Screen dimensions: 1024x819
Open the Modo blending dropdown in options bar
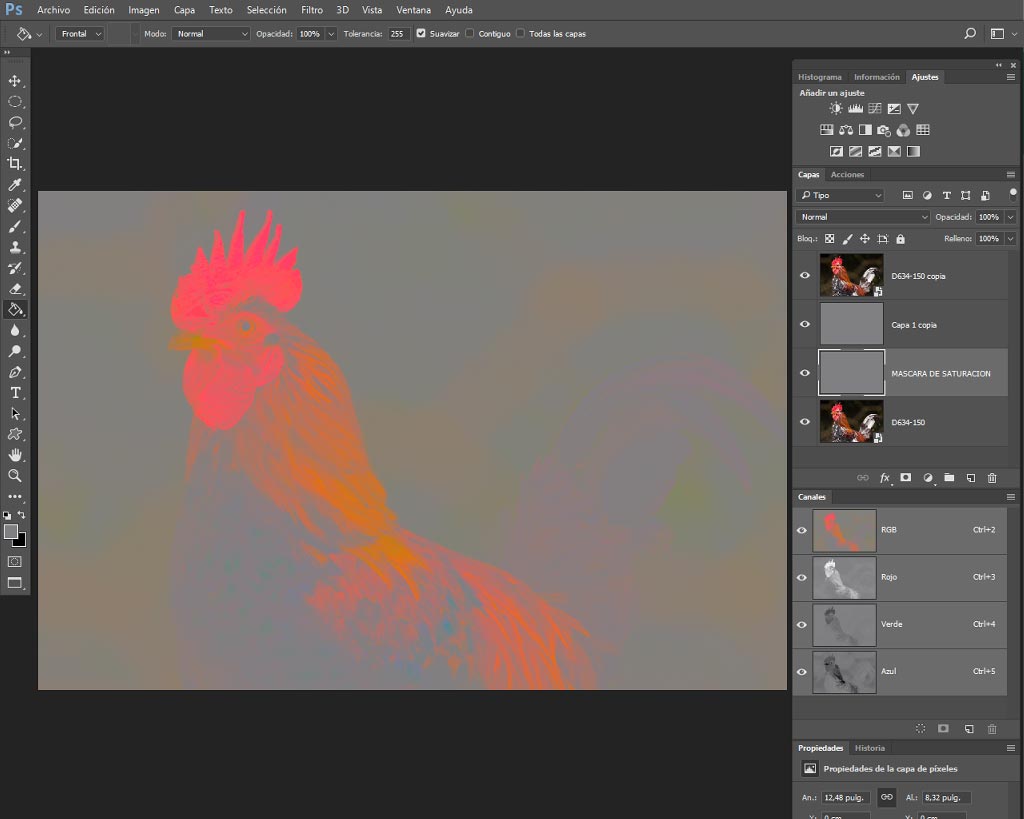pos(211,33)
